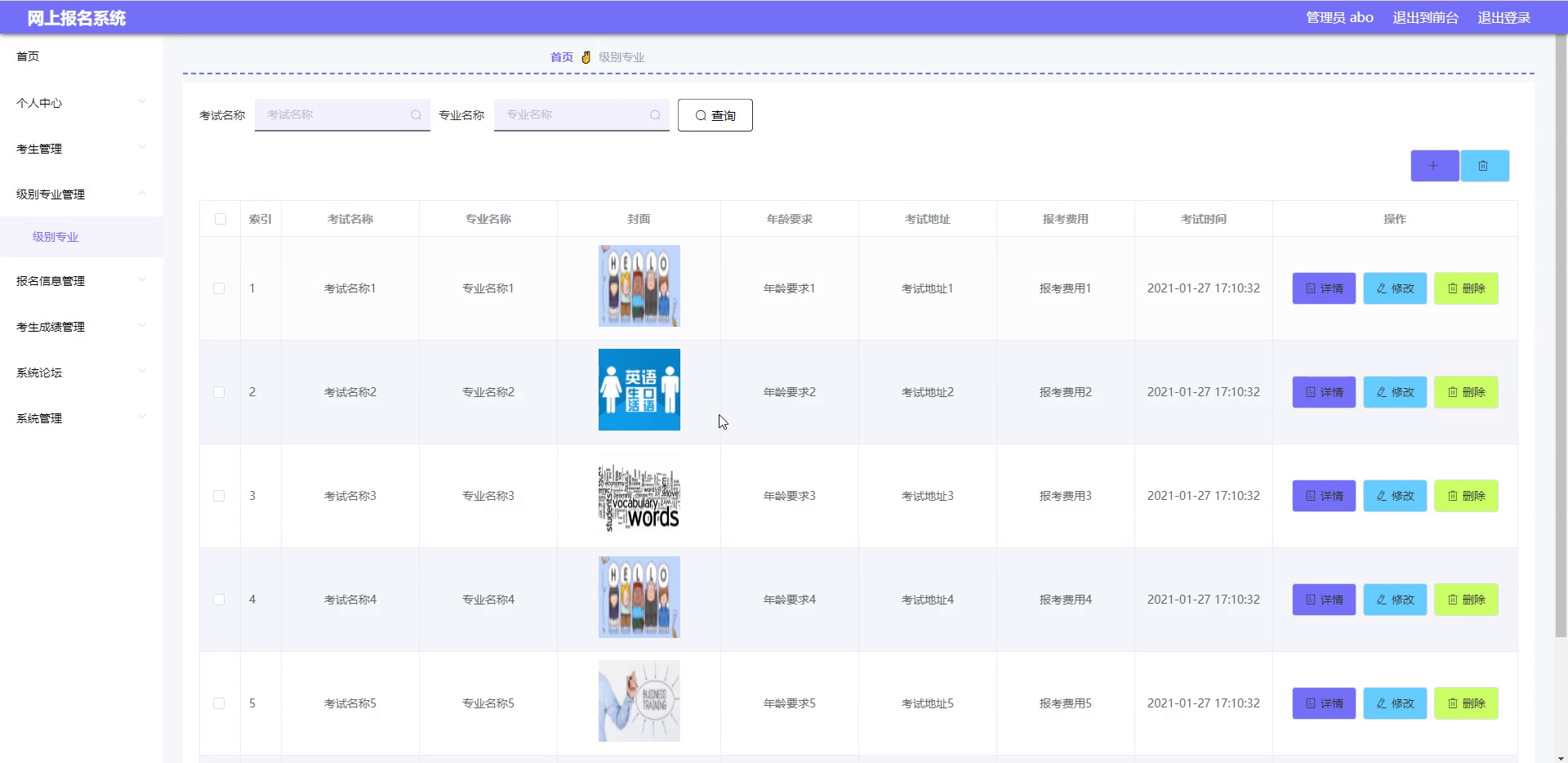This screenshot has height=763, width=1568.
Task: Click search icon in 考试名称 field
Action: coord(416,115)
